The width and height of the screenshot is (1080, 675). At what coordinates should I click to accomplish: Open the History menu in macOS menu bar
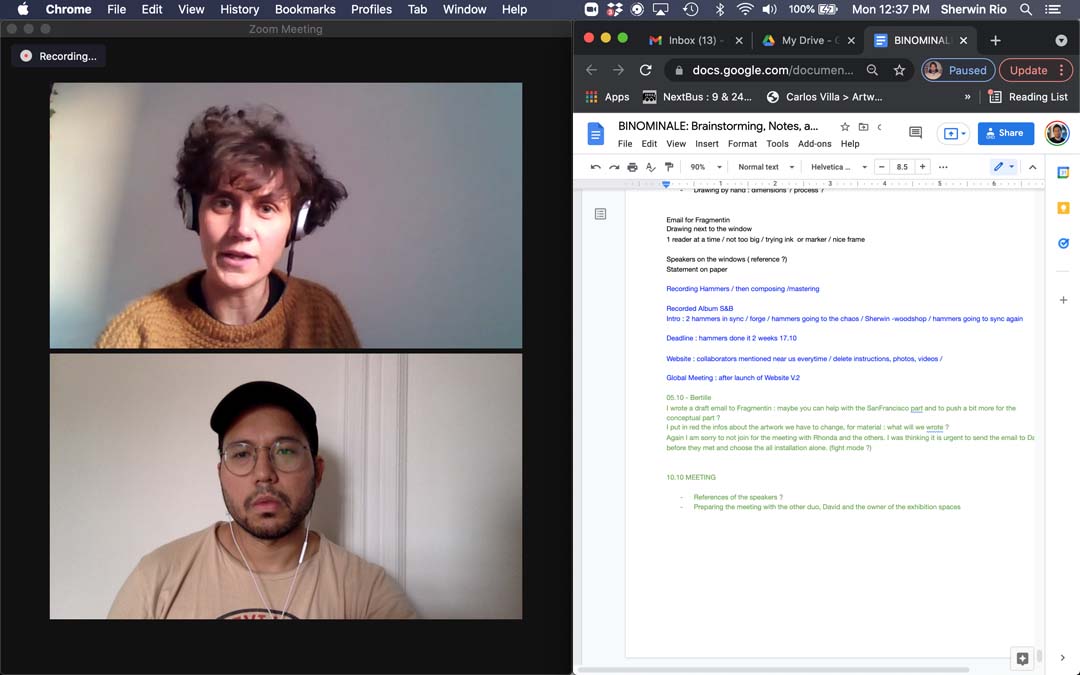[x=239, y=10]
